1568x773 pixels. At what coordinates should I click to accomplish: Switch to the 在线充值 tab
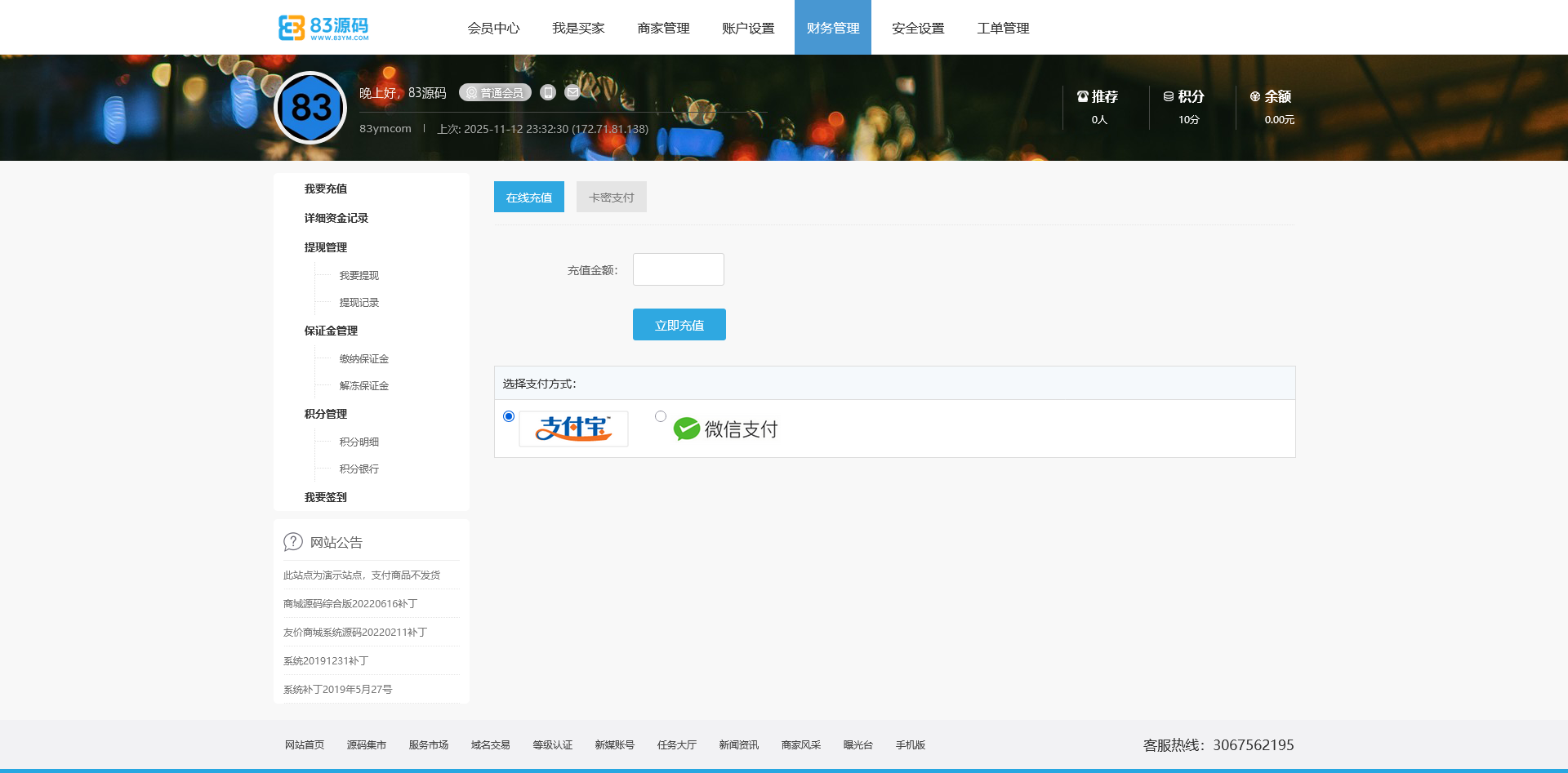(x=529, y=197)
